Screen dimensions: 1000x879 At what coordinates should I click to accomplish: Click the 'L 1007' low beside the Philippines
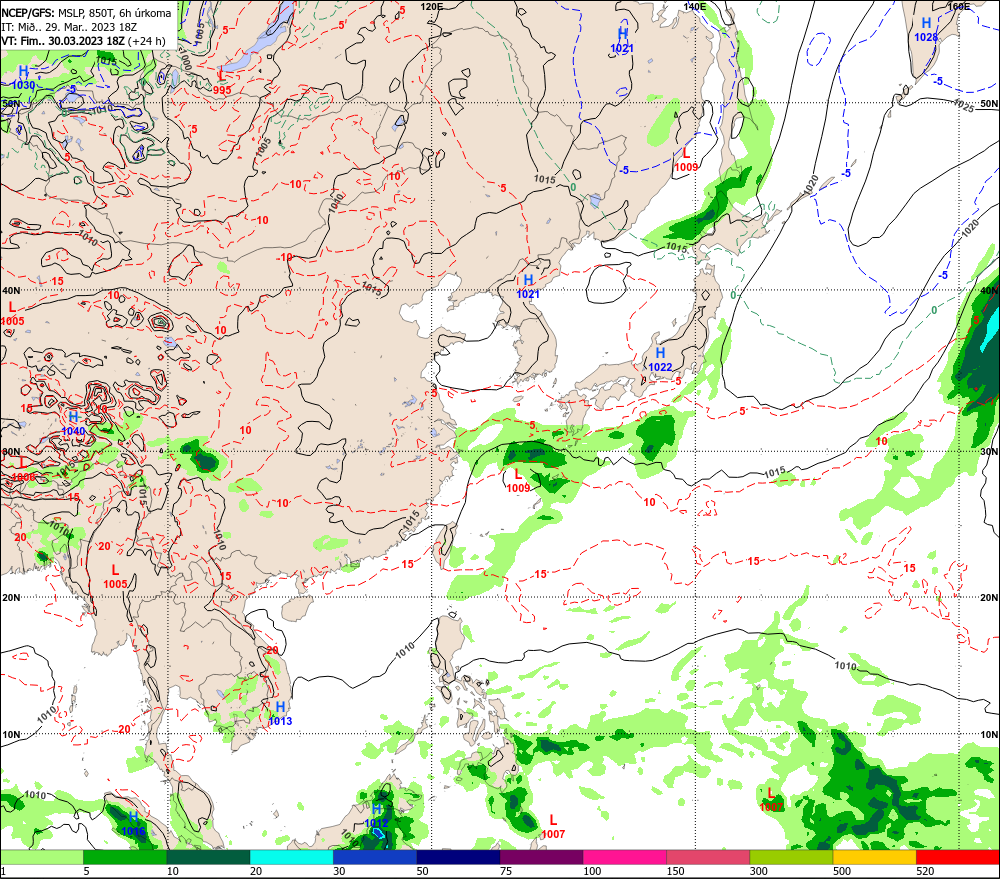tap(553, 827)
